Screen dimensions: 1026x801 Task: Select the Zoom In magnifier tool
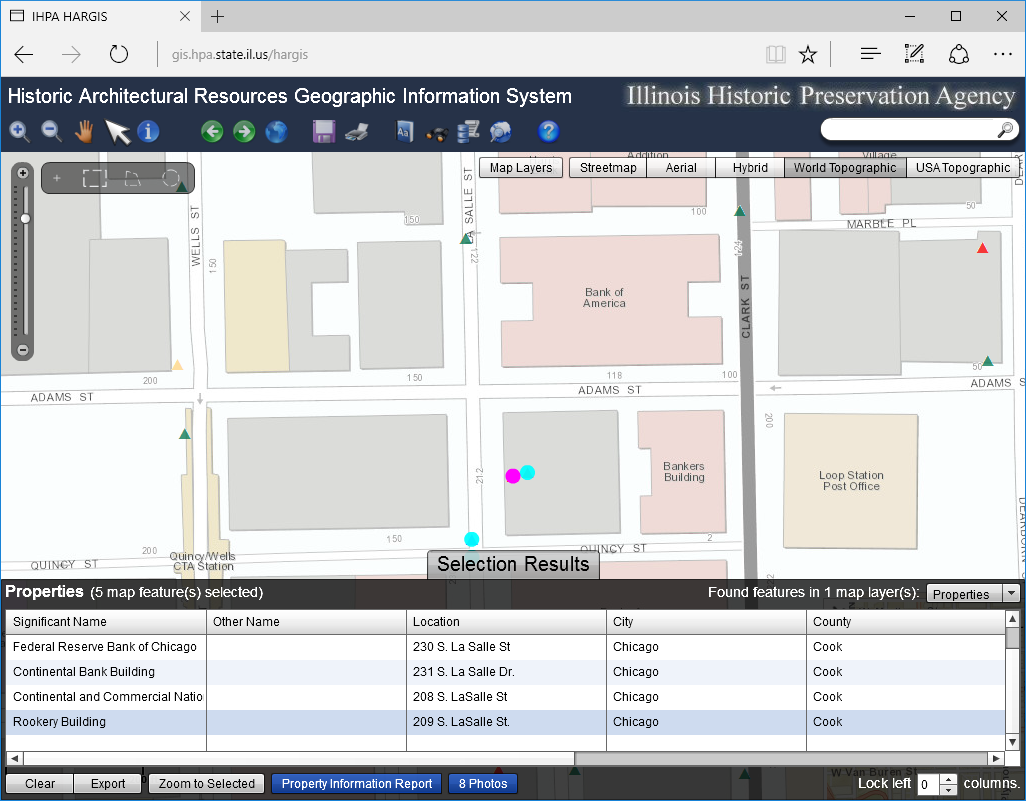coord(19,131)
